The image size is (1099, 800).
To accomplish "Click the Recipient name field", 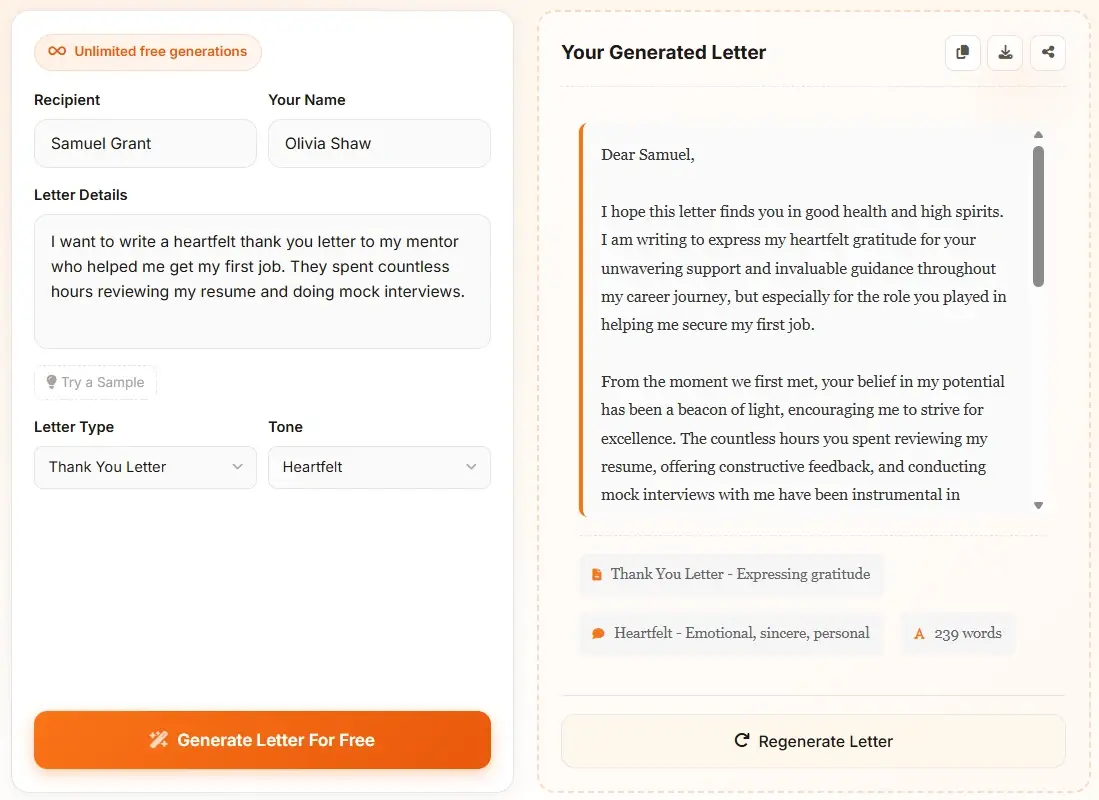I will (145, 144).
